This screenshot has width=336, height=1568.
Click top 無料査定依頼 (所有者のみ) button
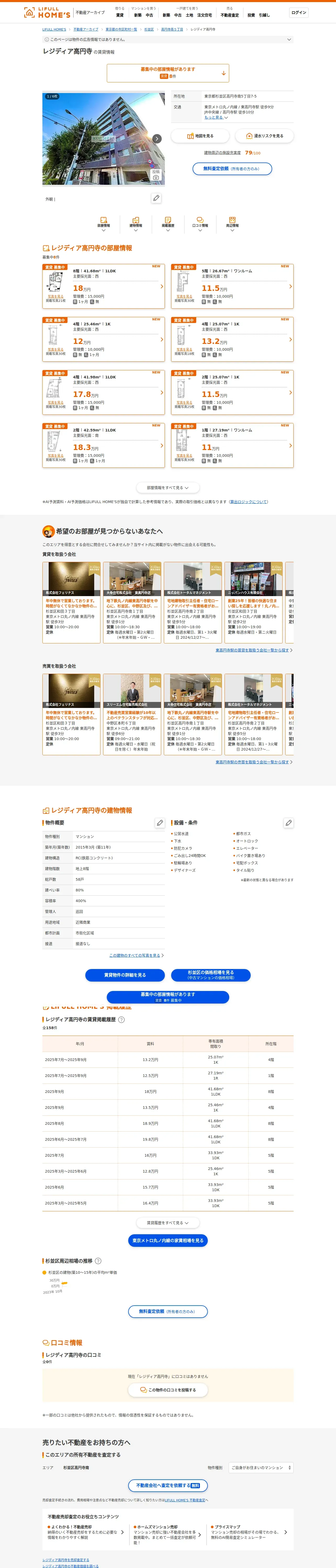[x=232, y=169]
